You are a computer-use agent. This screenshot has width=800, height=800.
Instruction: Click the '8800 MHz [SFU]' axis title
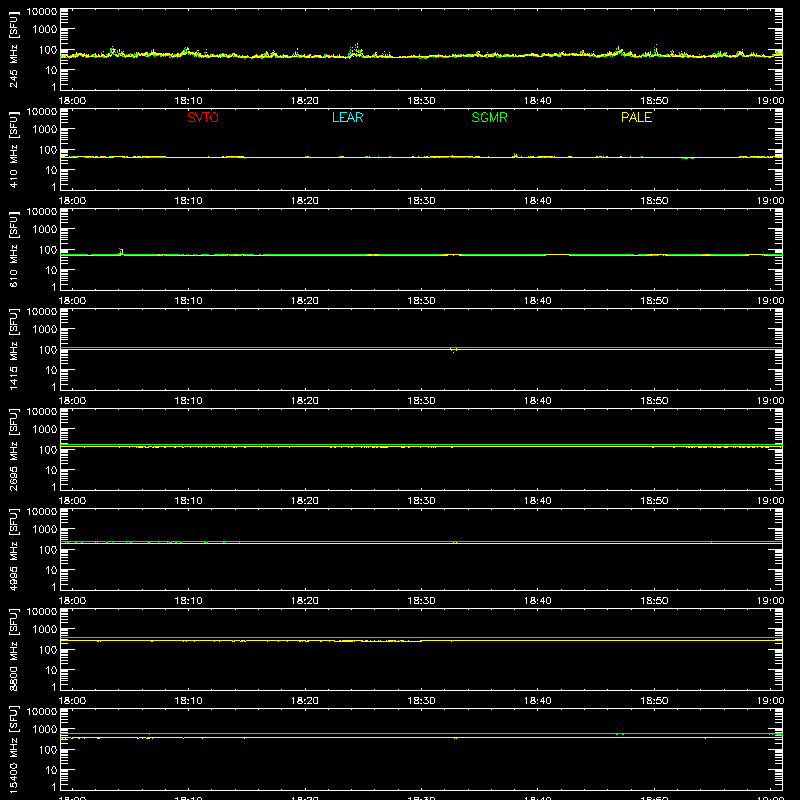point(13,649)
